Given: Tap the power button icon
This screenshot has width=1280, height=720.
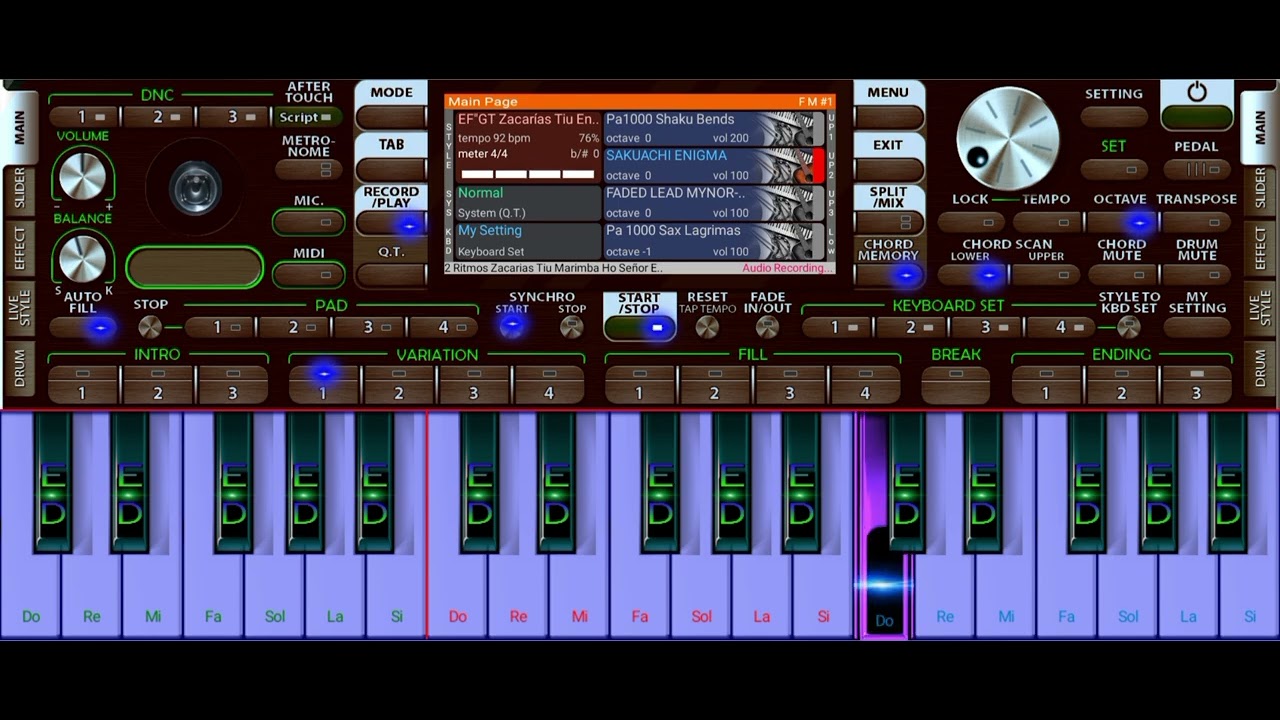Looking at the screenshot, I should pos(1196,92).
